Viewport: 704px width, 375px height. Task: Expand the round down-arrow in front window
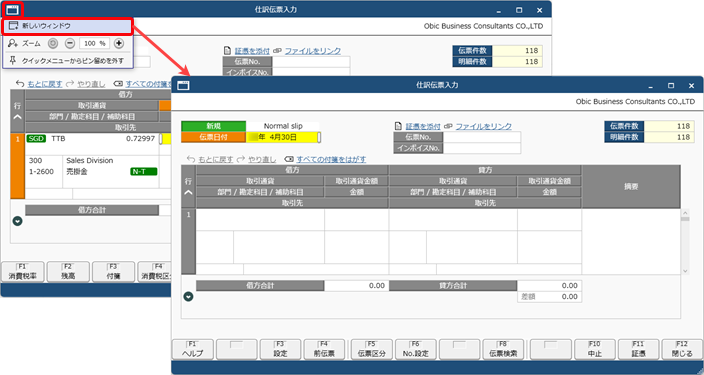(189, 296)
